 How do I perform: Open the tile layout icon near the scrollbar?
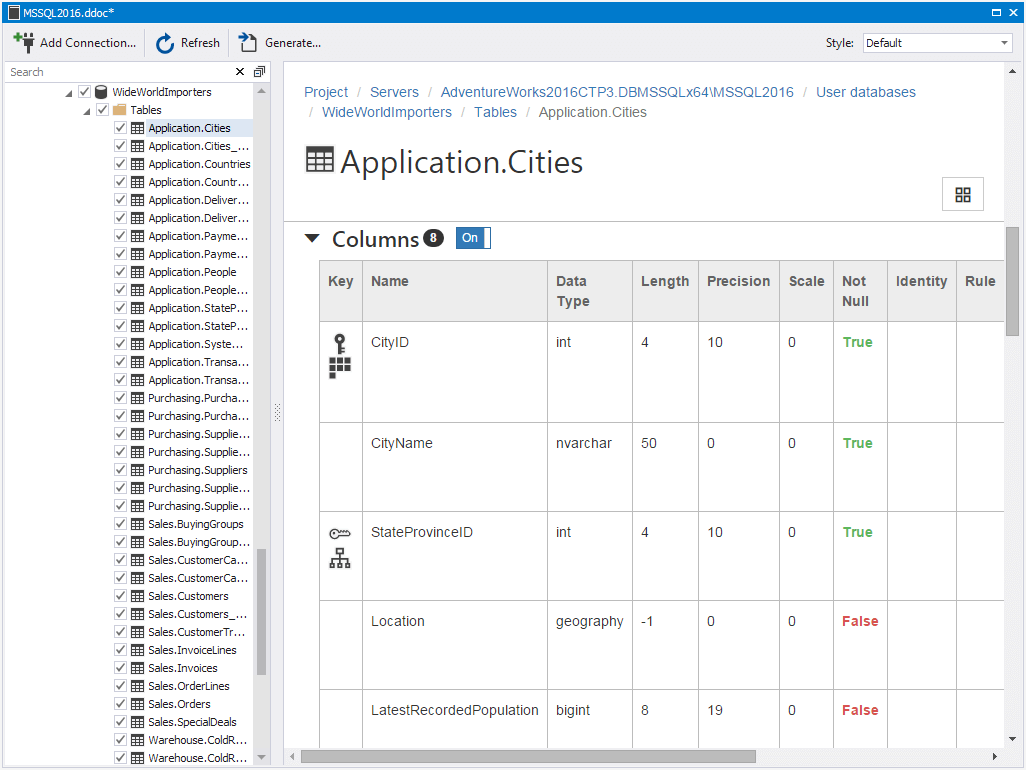click(962, 194)
